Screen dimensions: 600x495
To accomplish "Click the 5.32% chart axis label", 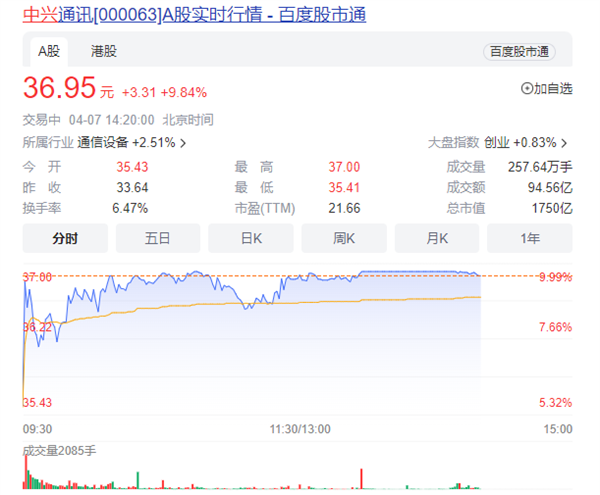I will coord(555,402).
